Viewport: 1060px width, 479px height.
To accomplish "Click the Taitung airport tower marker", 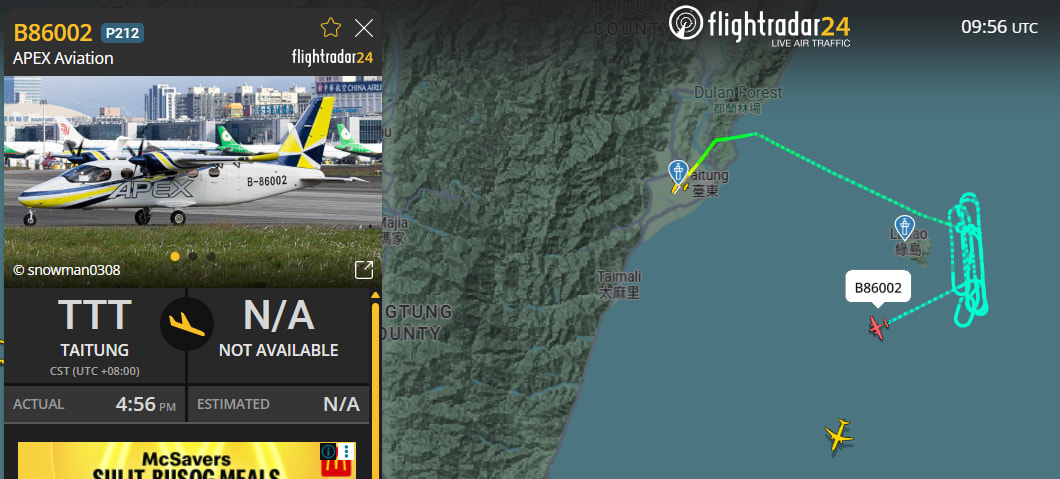I will pyautogui.click(x=678, y=174).
